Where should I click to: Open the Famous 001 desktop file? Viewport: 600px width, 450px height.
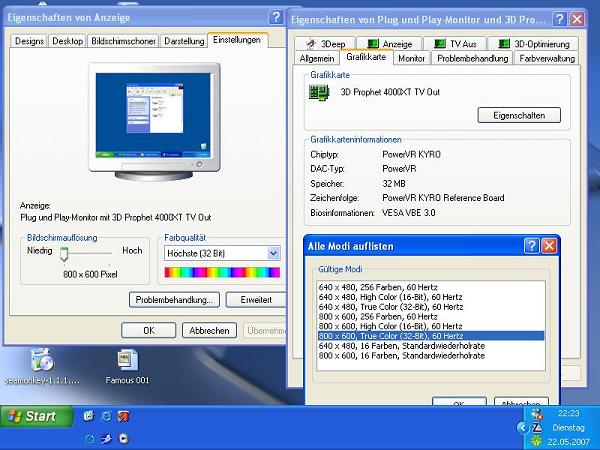point(127,361)
